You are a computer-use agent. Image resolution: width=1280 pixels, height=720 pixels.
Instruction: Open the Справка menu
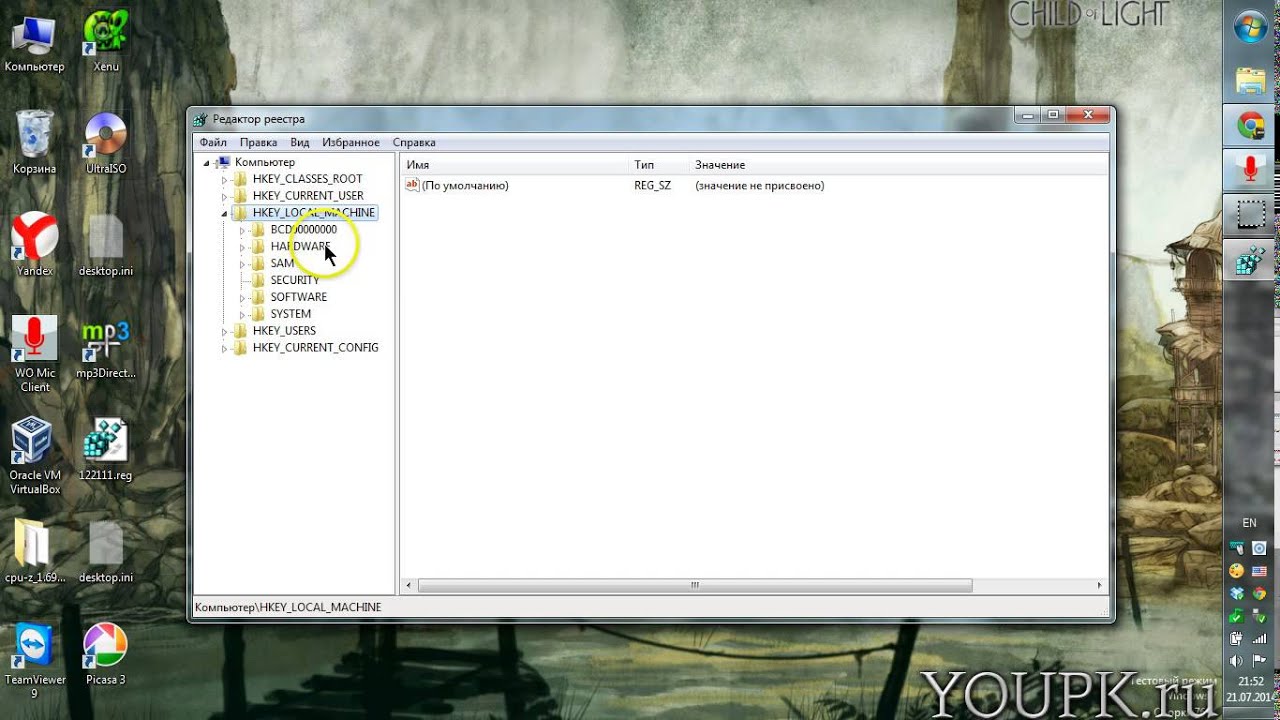(414, 142)
